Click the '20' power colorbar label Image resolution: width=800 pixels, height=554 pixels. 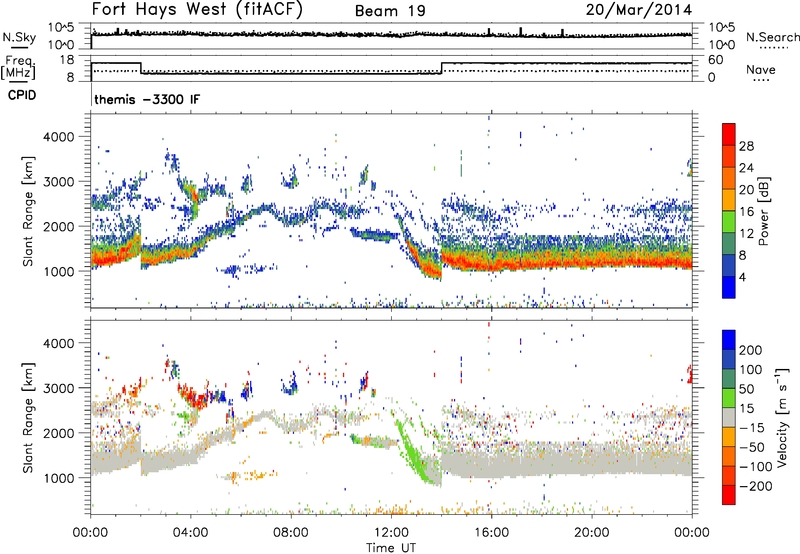tap(746, 190)
